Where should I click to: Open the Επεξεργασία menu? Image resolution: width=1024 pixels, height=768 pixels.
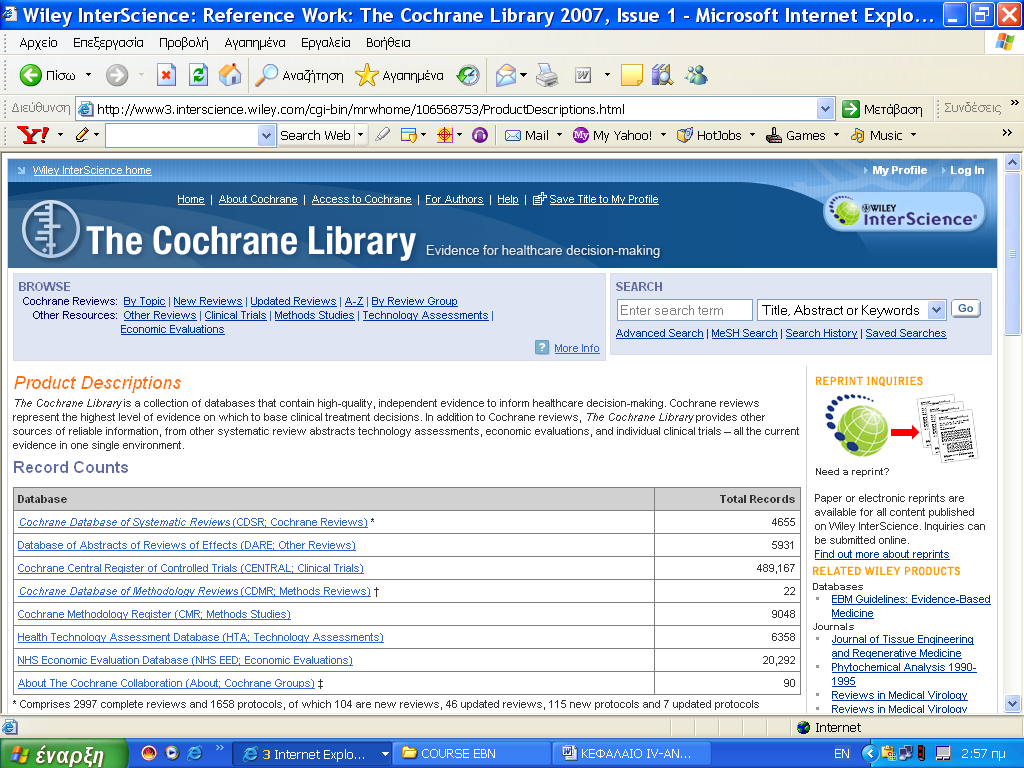(x=108, y=43)
